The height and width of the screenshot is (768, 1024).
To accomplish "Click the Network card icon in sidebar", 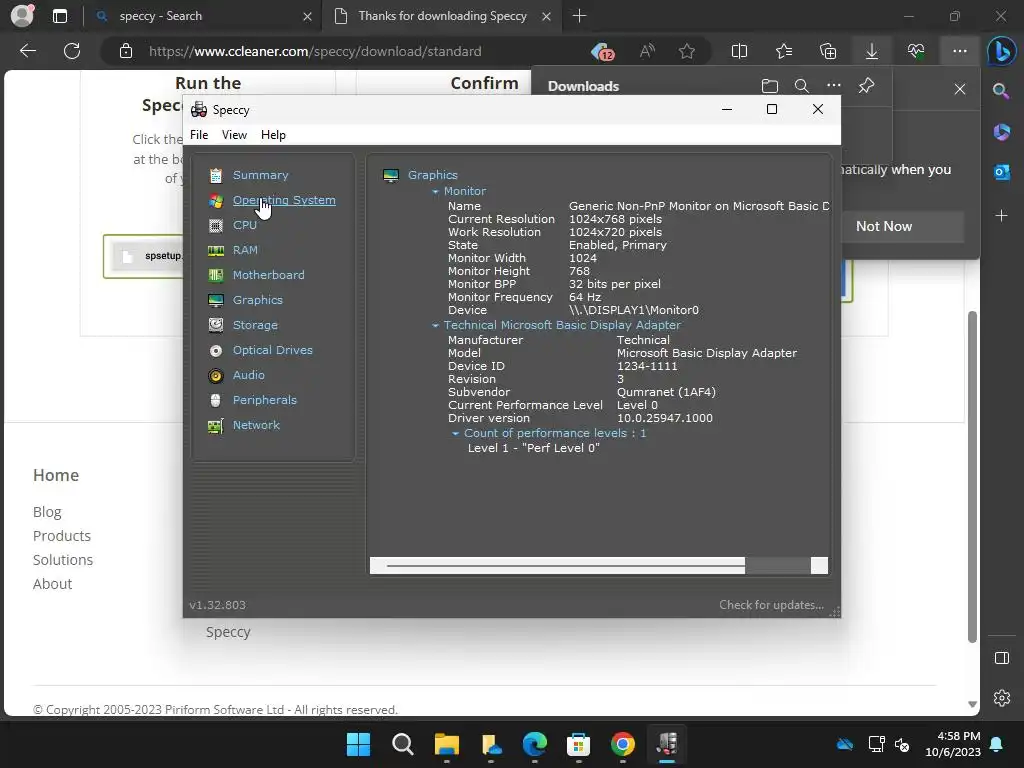I will click(x=216, y=426).
